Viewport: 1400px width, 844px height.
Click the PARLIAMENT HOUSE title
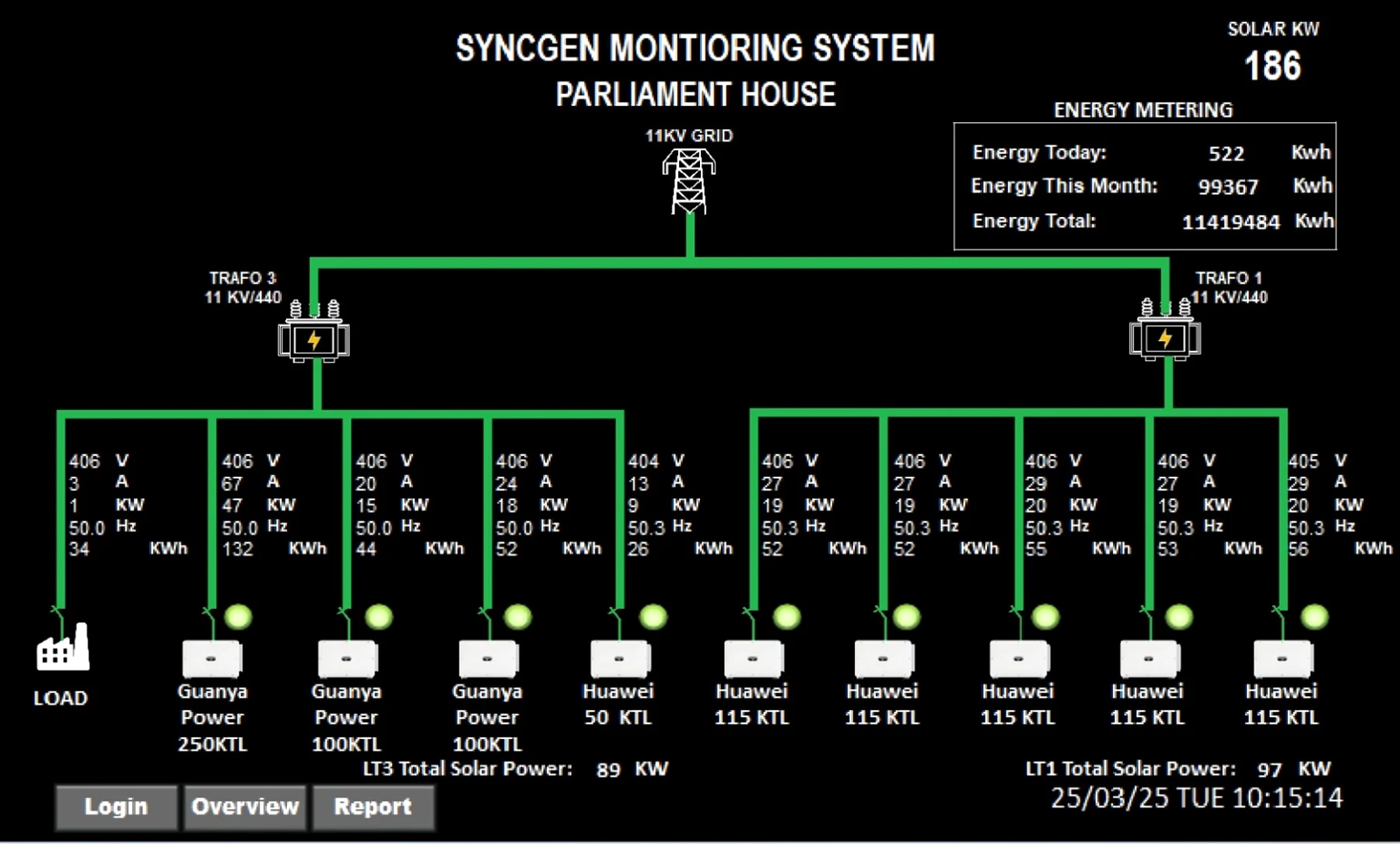695,94
